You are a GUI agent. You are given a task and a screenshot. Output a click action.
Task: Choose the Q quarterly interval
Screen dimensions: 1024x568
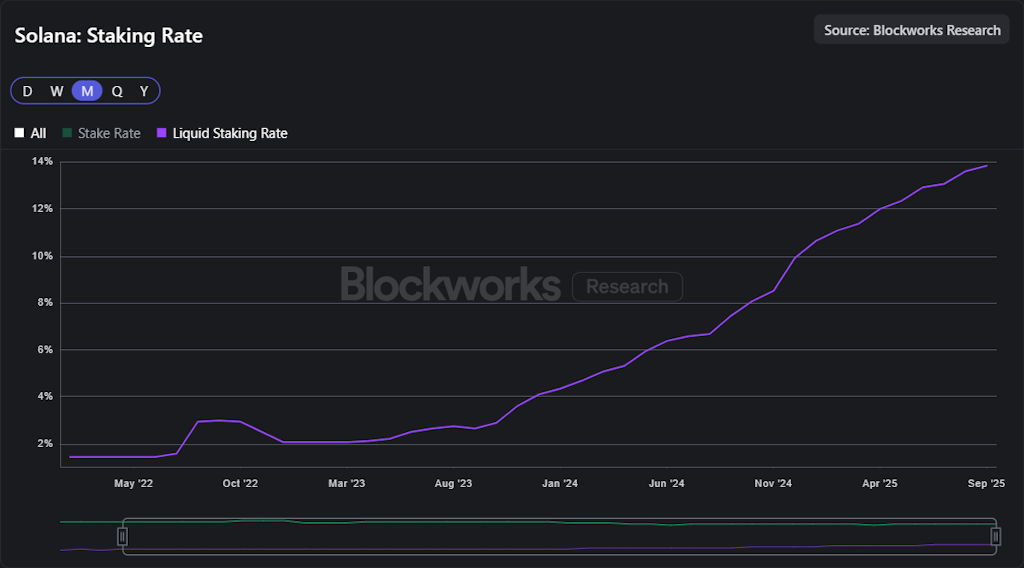point(117,91)
